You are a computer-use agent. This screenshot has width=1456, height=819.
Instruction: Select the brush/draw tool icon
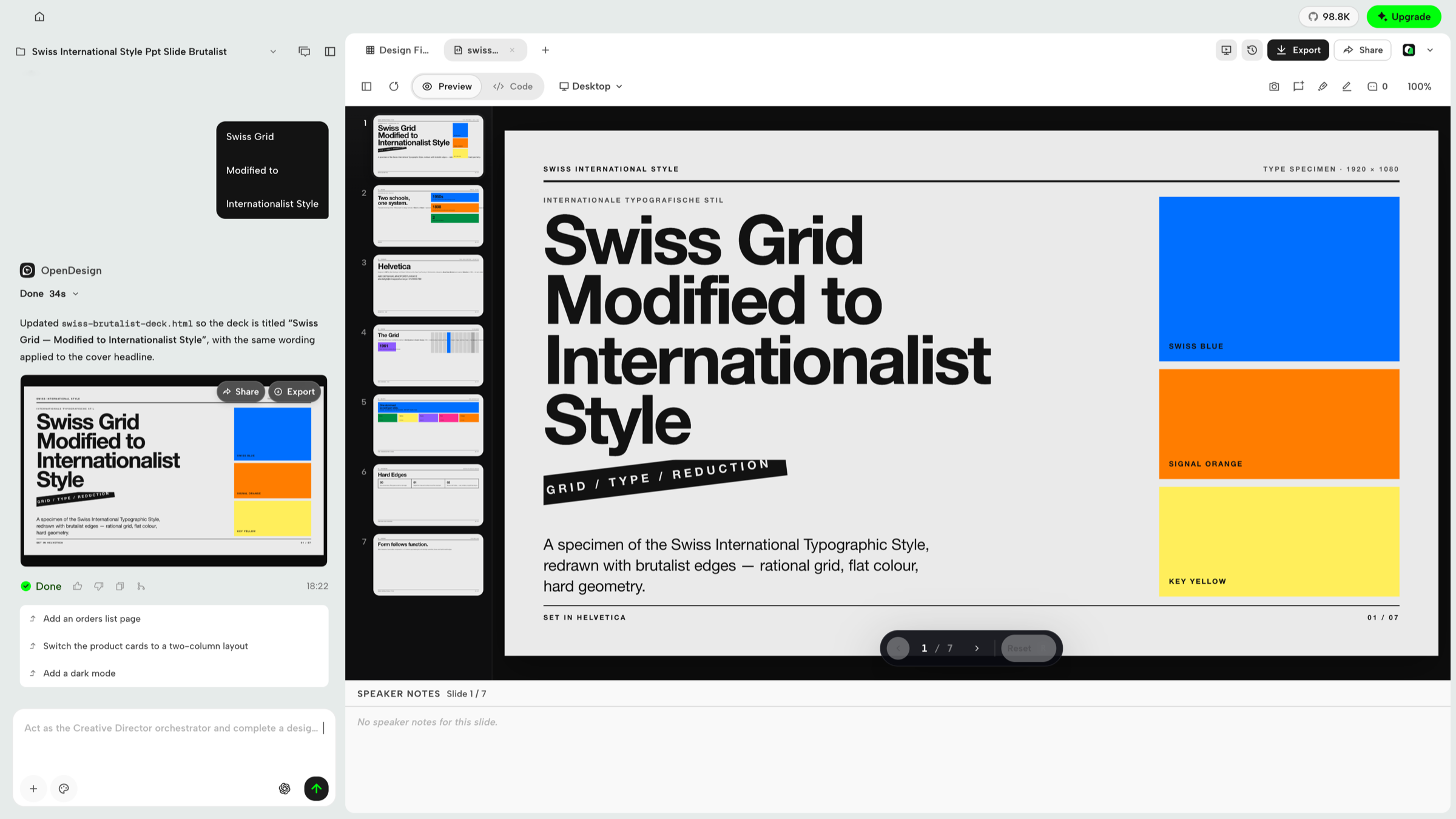pos(1323,87)
